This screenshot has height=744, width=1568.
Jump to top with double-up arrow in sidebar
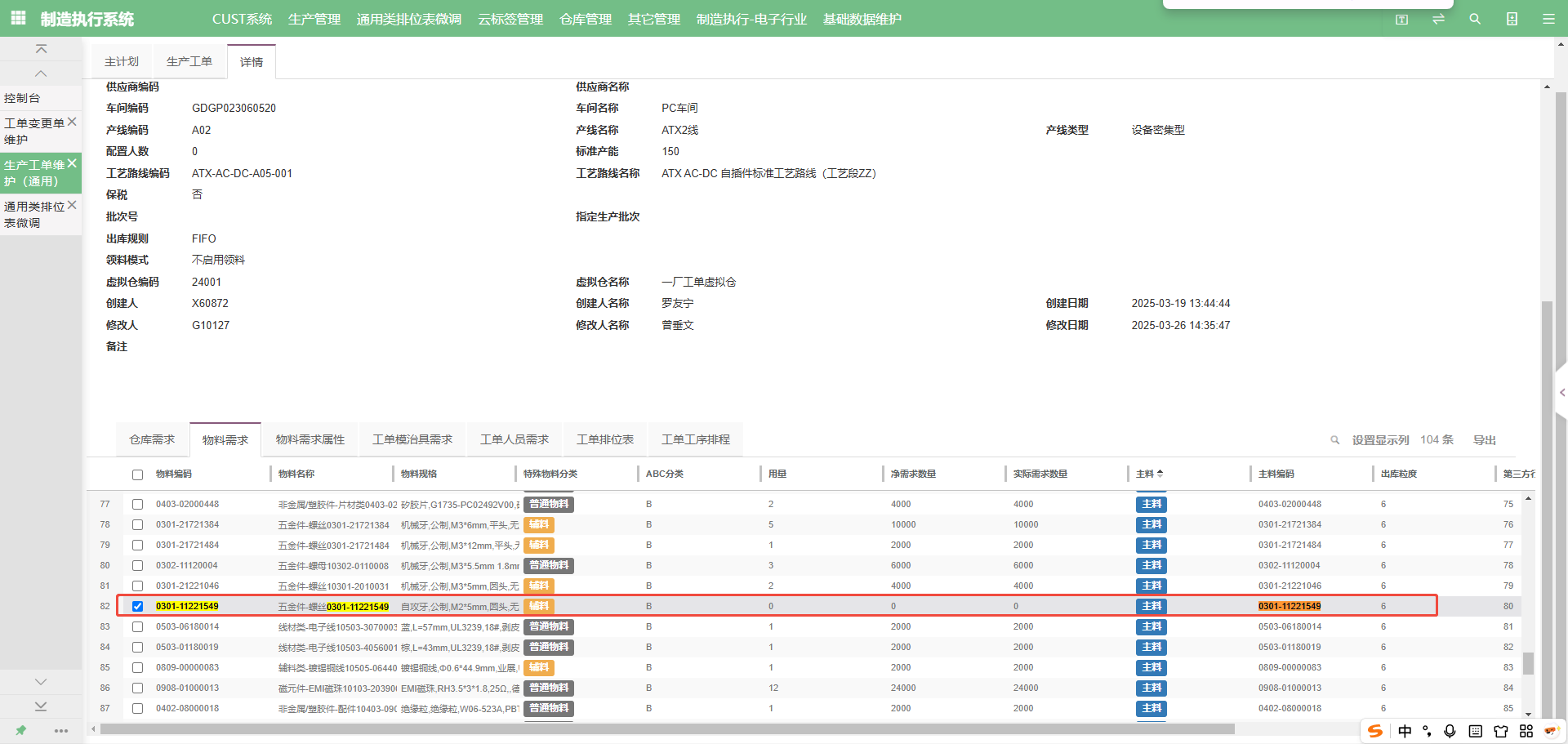[x=41, y=49]
